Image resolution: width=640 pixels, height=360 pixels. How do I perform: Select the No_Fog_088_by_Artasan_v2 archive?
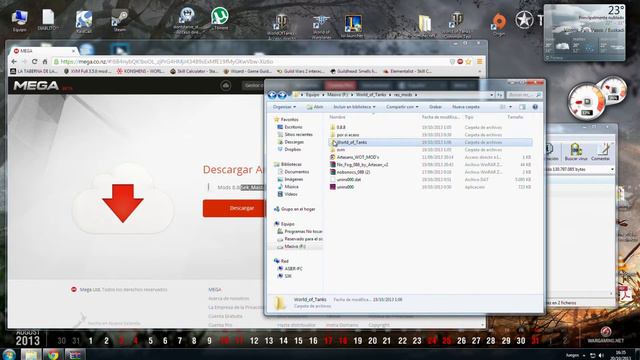(x=431, y=164)
